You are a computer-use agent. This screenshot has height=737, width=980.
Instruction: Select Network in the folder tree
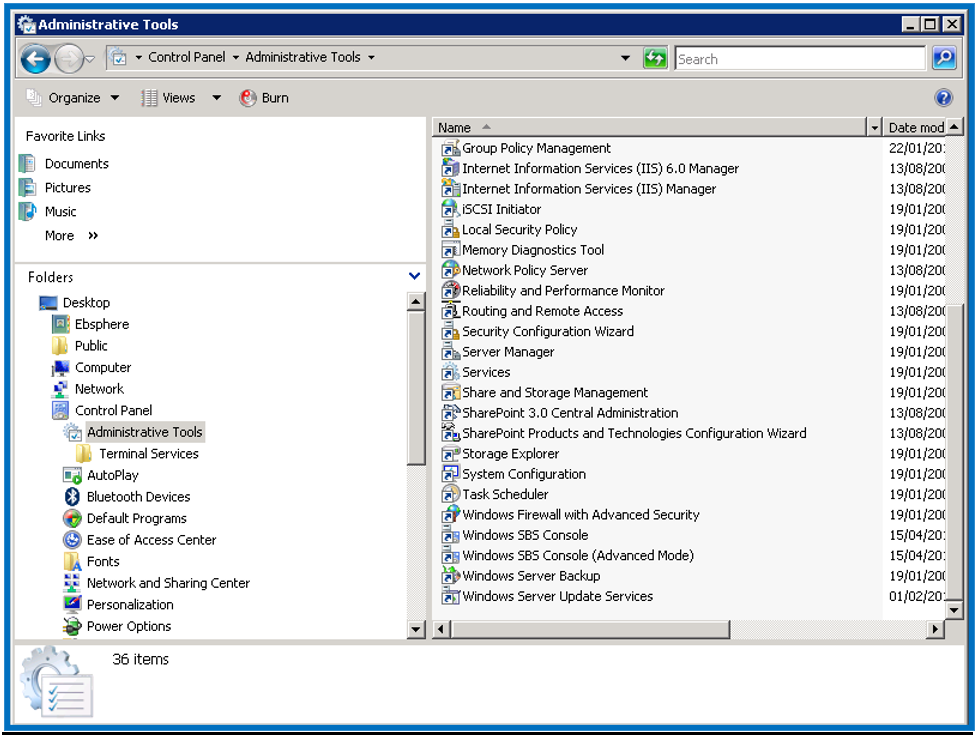pos(99,389)
